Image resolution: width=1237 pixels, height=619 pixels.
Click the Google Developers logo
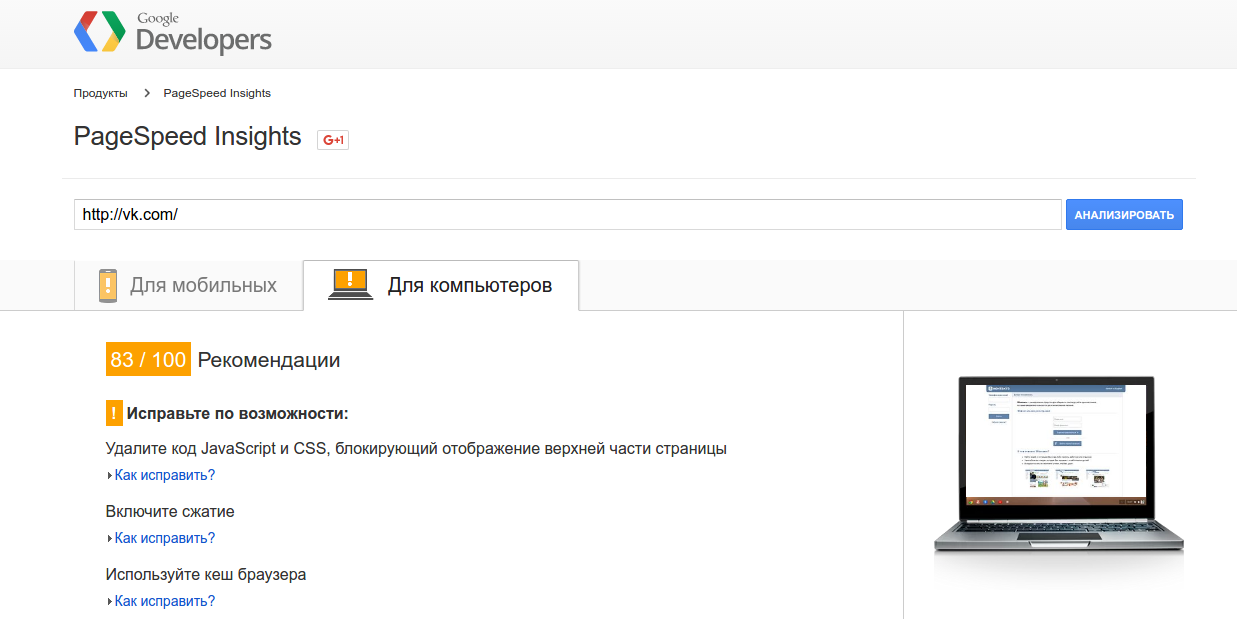tap(172, 33)
